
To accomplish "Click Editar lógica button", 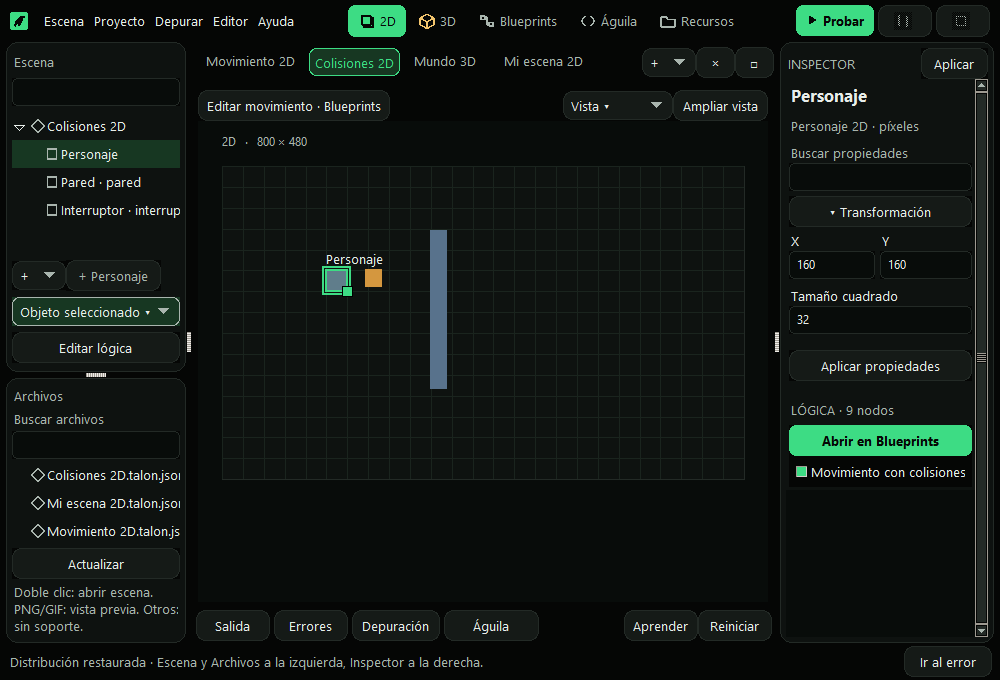I will [96, 348].
